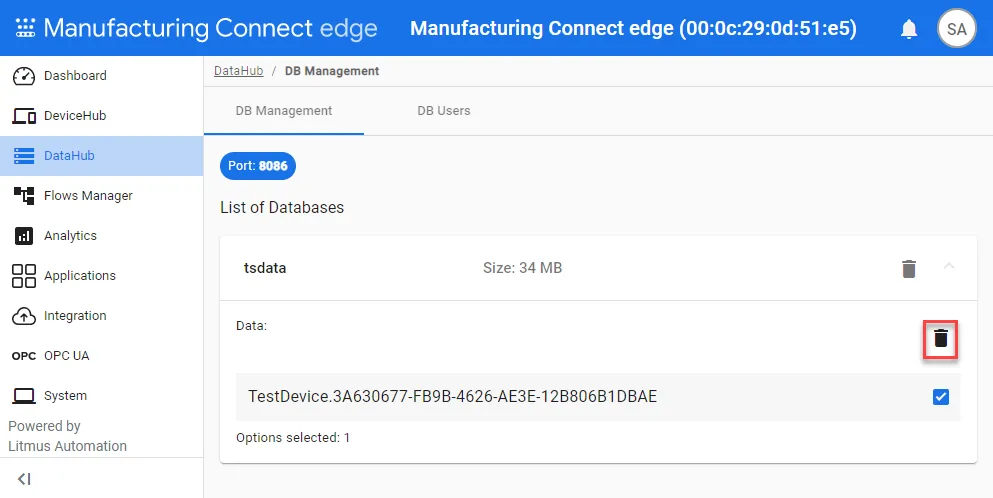Open the Applications grid icon
This screenshot has width=993, height=498.
click(x=24, y=276)
